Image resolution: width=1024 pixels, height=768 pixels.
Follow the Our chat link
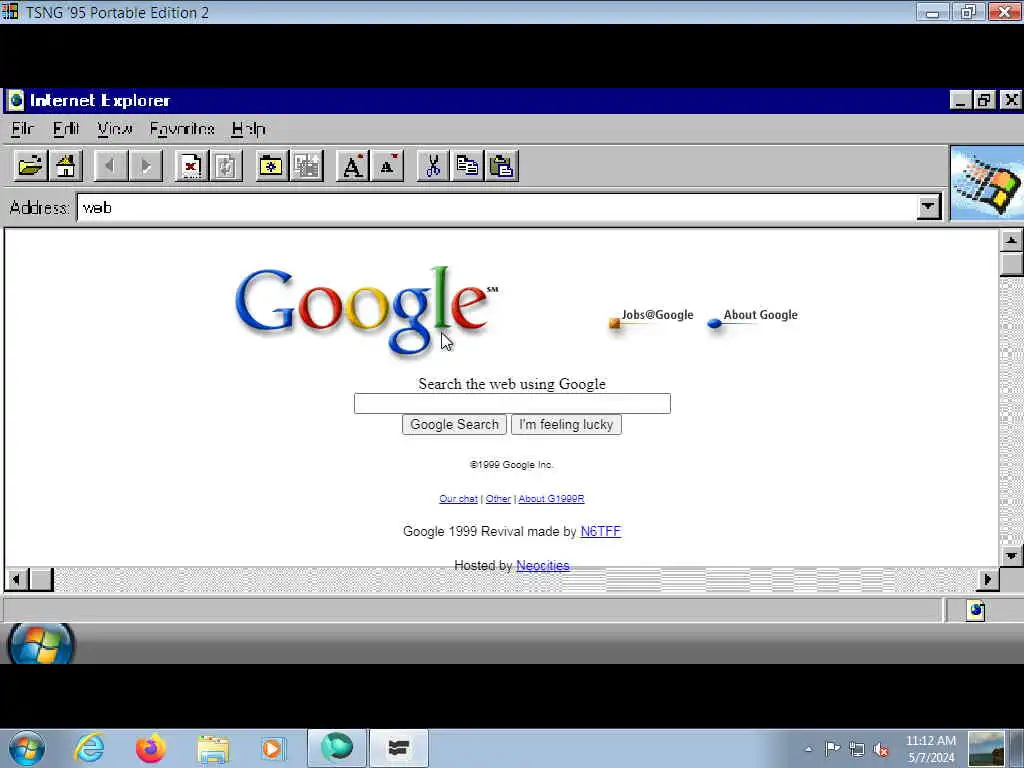[458, 498]
